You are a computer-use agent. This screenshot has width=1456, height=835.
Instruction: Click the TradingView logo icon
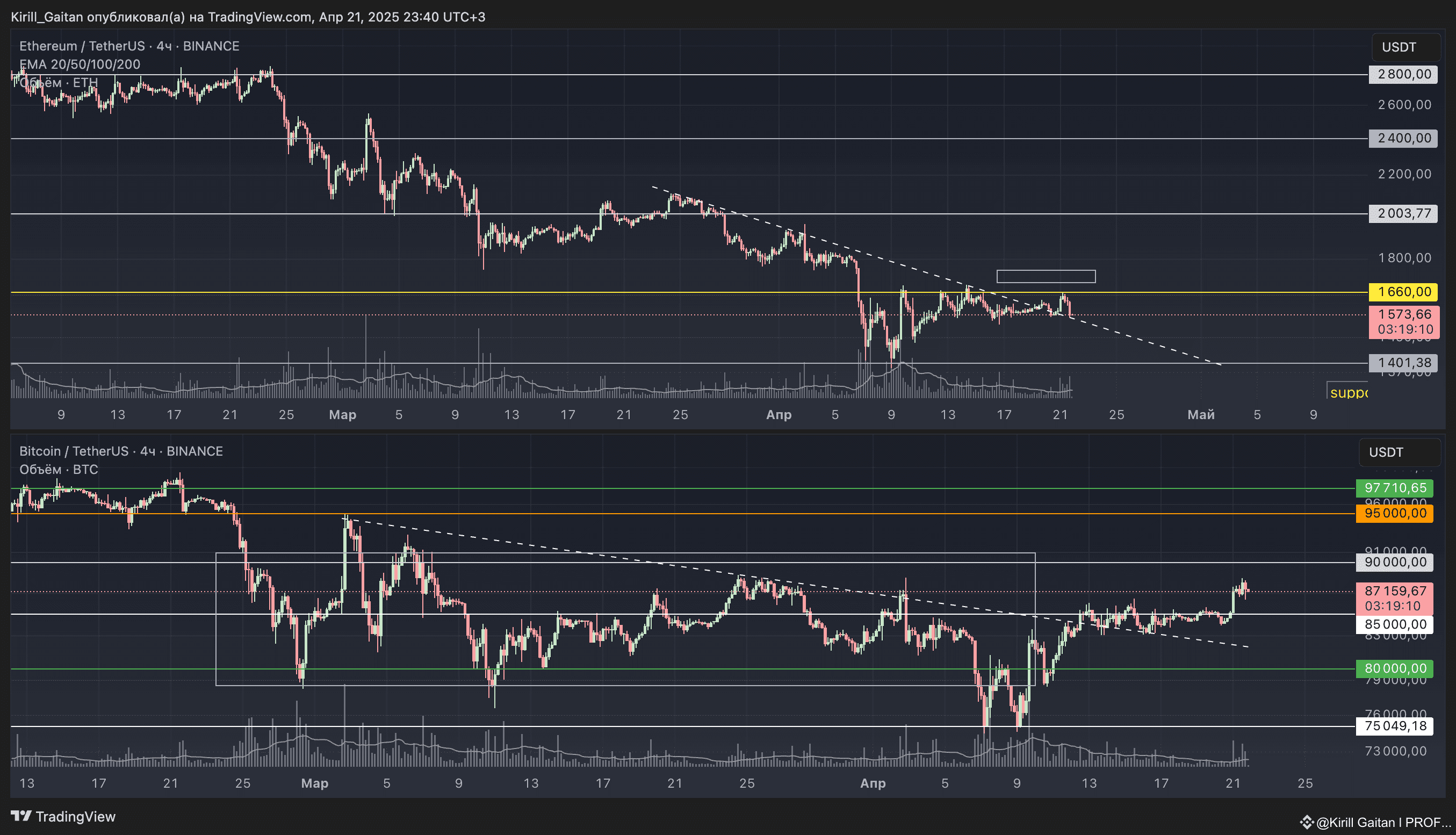(x=21, y=816)
